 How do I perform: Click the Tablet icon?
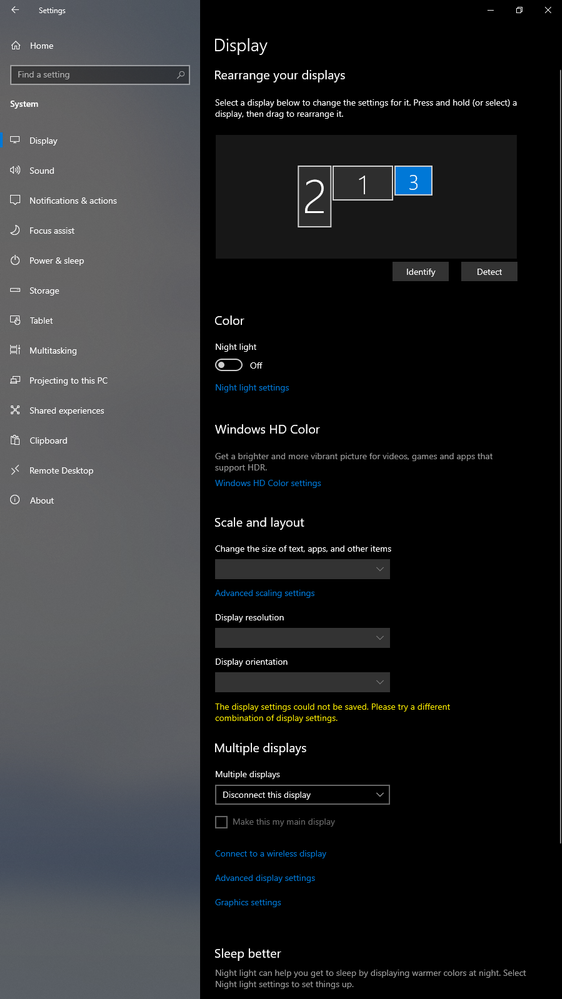click(16, 320)
